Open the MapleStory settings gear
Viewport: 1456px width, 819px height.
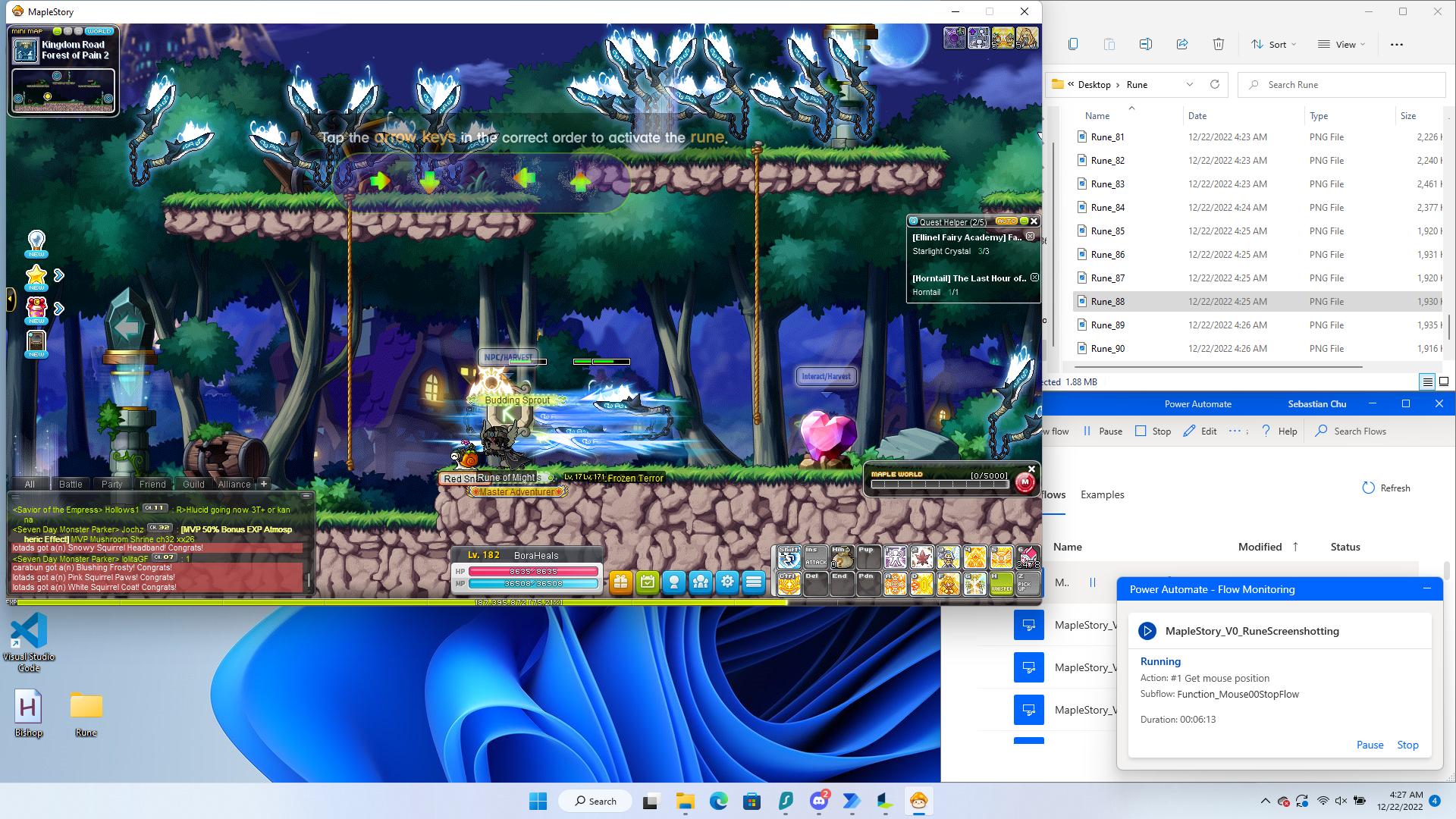tap(727, 582)
